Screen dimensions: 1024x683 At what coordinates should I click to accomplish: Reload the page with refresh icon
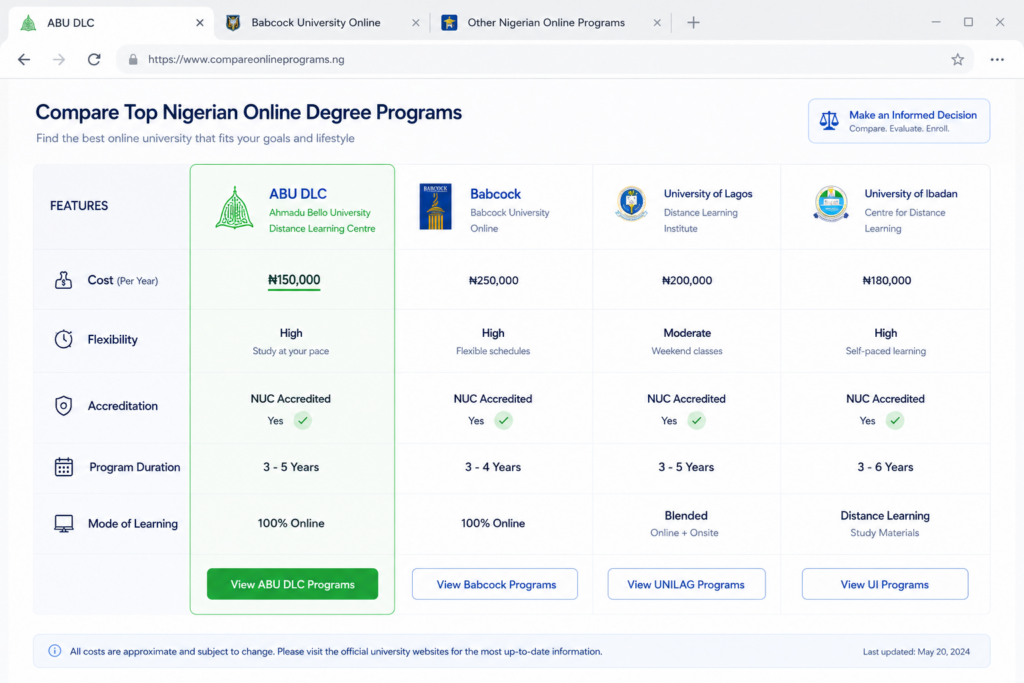[94, 59]
